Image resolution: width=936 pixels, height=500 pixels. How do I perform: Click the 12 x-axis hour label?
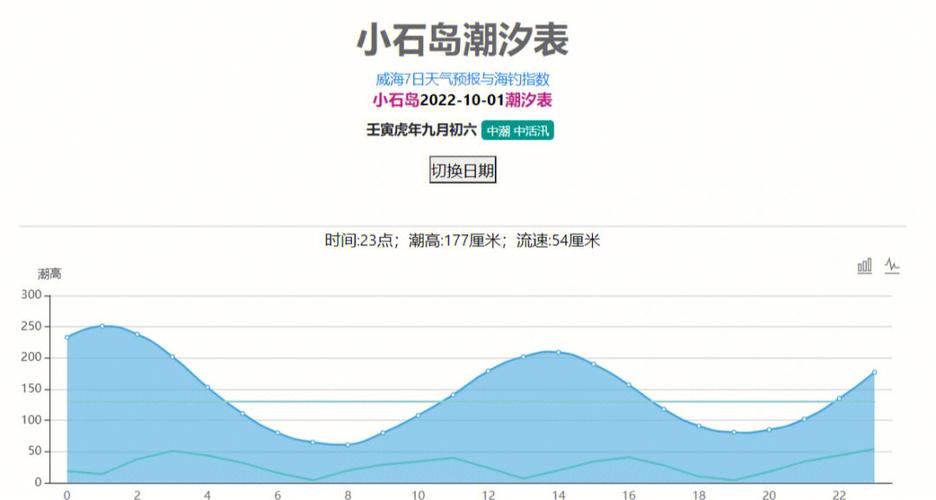click(x=488, y=495)
